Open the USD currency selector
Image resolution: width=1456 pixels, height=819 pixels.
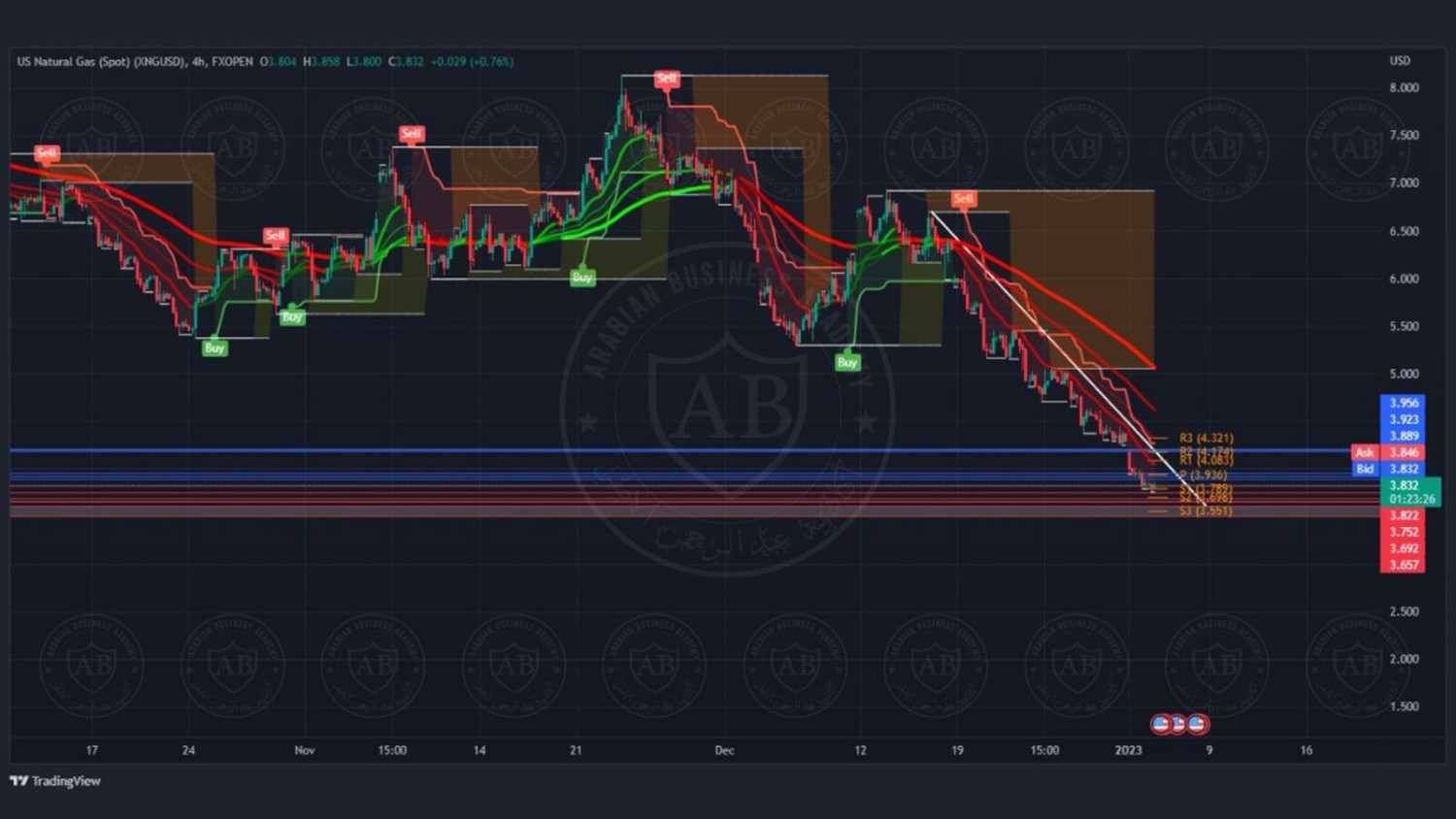pyautogui.click(x=1400, y=60)
